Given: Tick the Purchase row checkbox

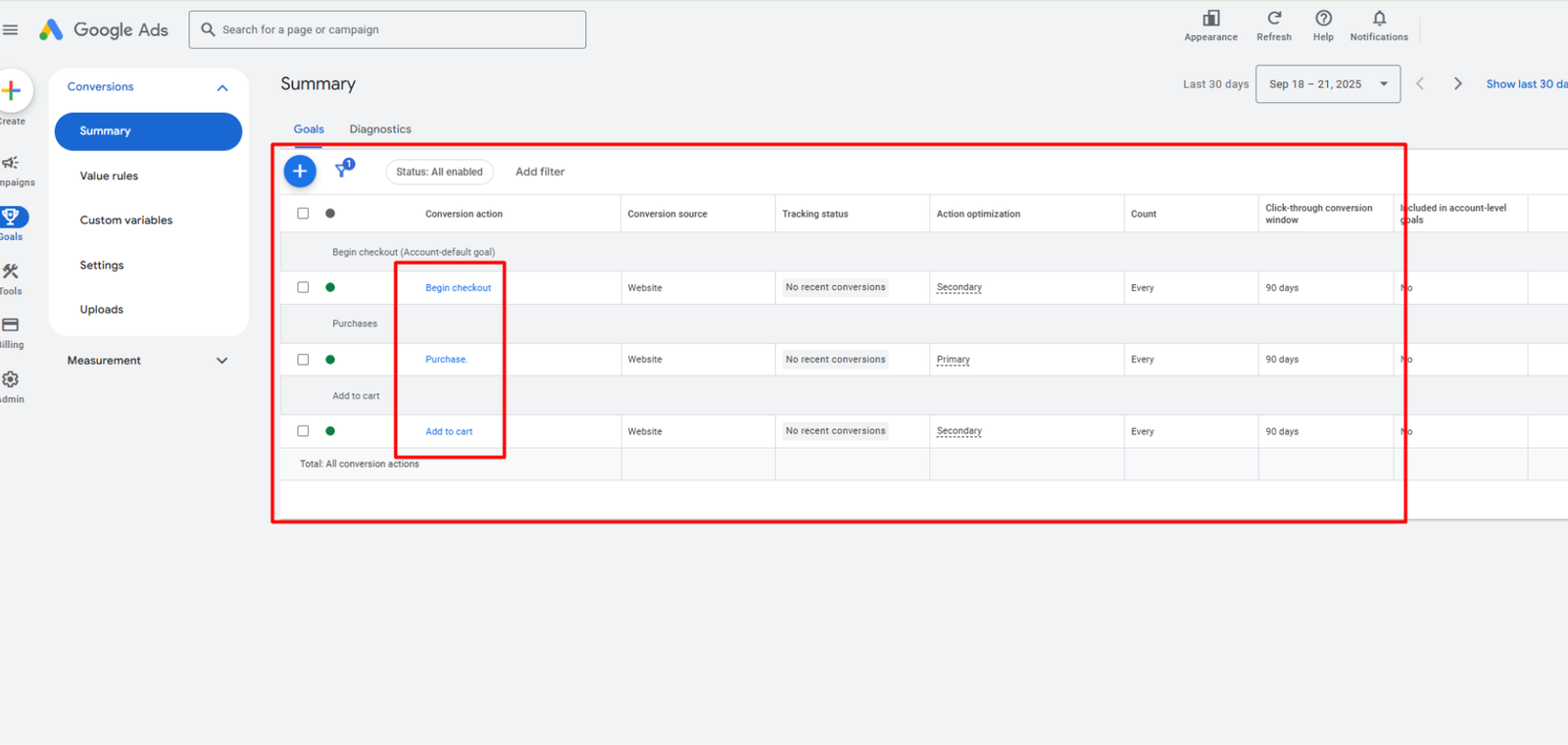Looking at the screenshot, I should (303, 360).
